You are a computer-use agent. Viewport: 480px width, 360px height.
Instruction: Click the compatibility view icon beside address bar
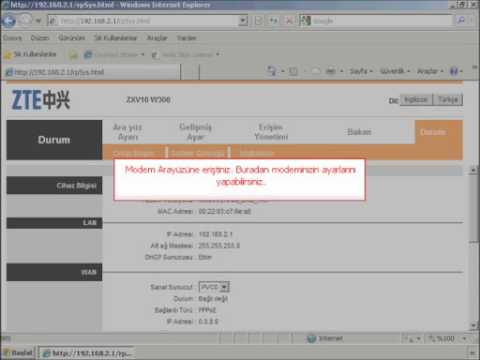click(x=259, y=21)
